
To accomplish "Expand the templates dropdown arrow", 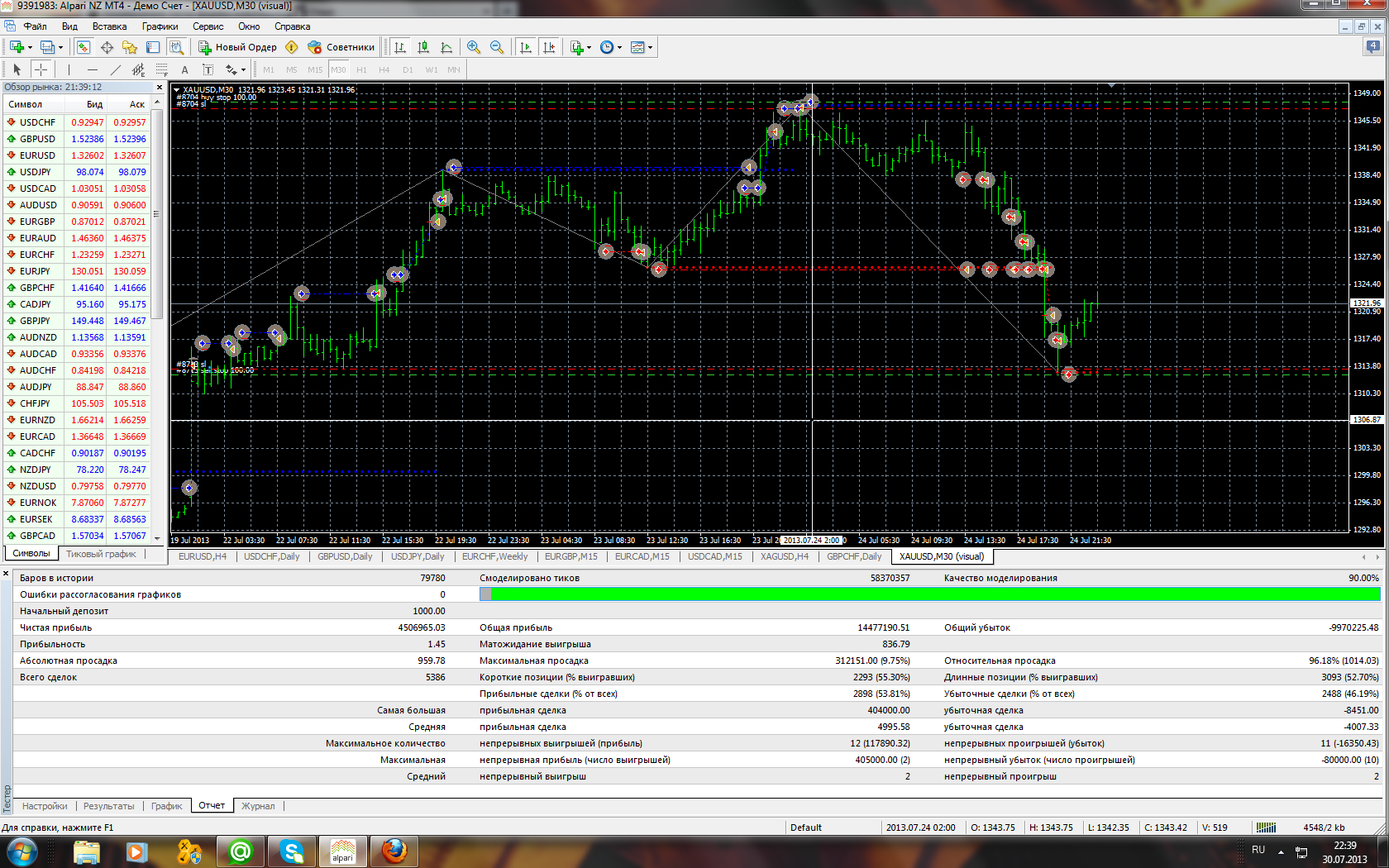I will 651,47.
